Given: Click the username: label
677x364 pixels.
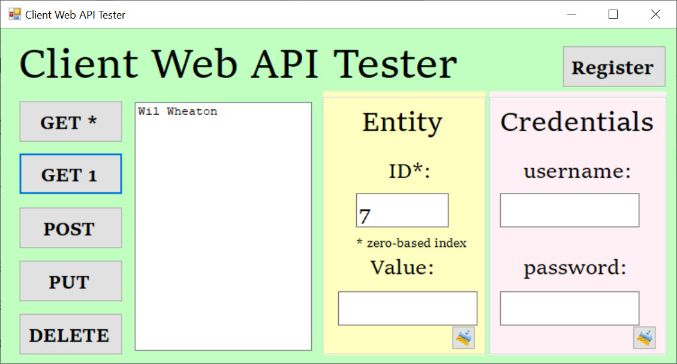Looking at the screenshot, I should 577,171.
